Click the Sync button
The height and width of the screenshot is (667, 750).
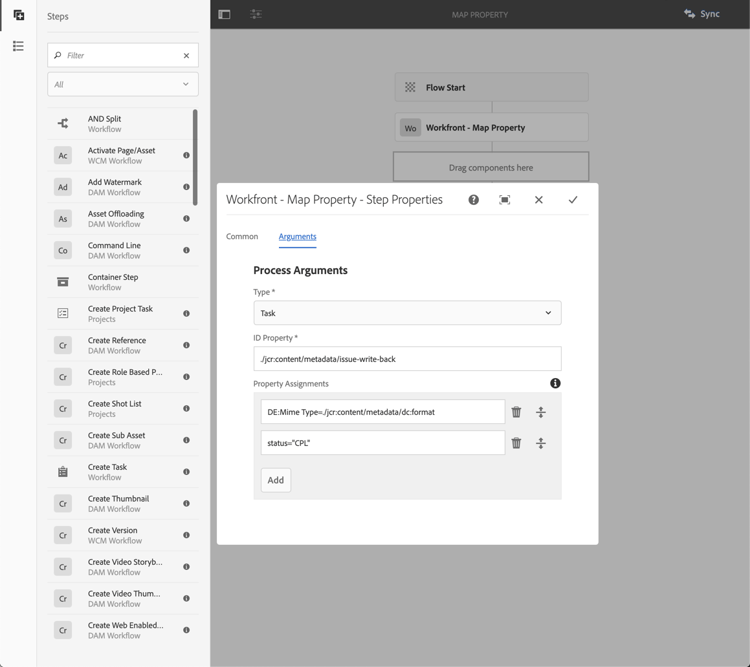pyautogui.click(x=702, y=14)
